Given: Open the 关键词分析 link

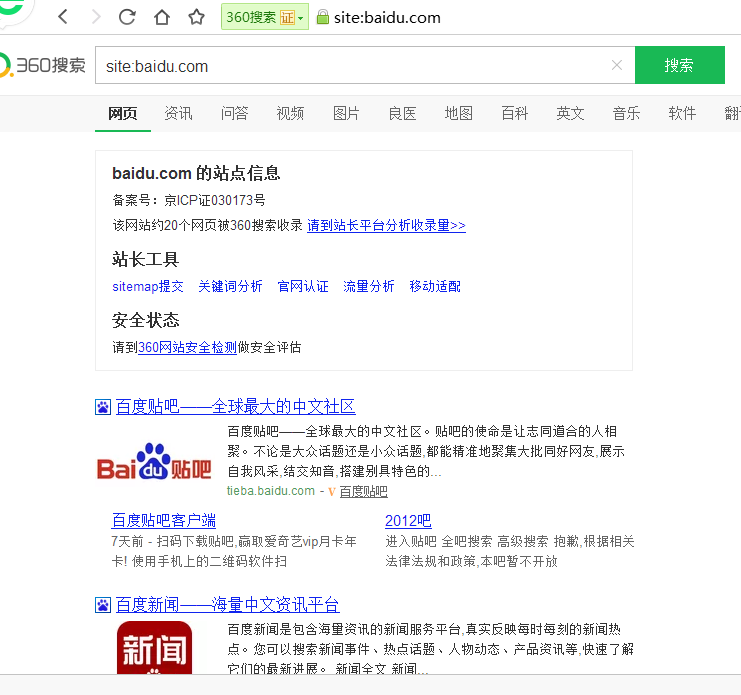Looking at the screenshot, I should pyautogui.click(x=230, y=286).
